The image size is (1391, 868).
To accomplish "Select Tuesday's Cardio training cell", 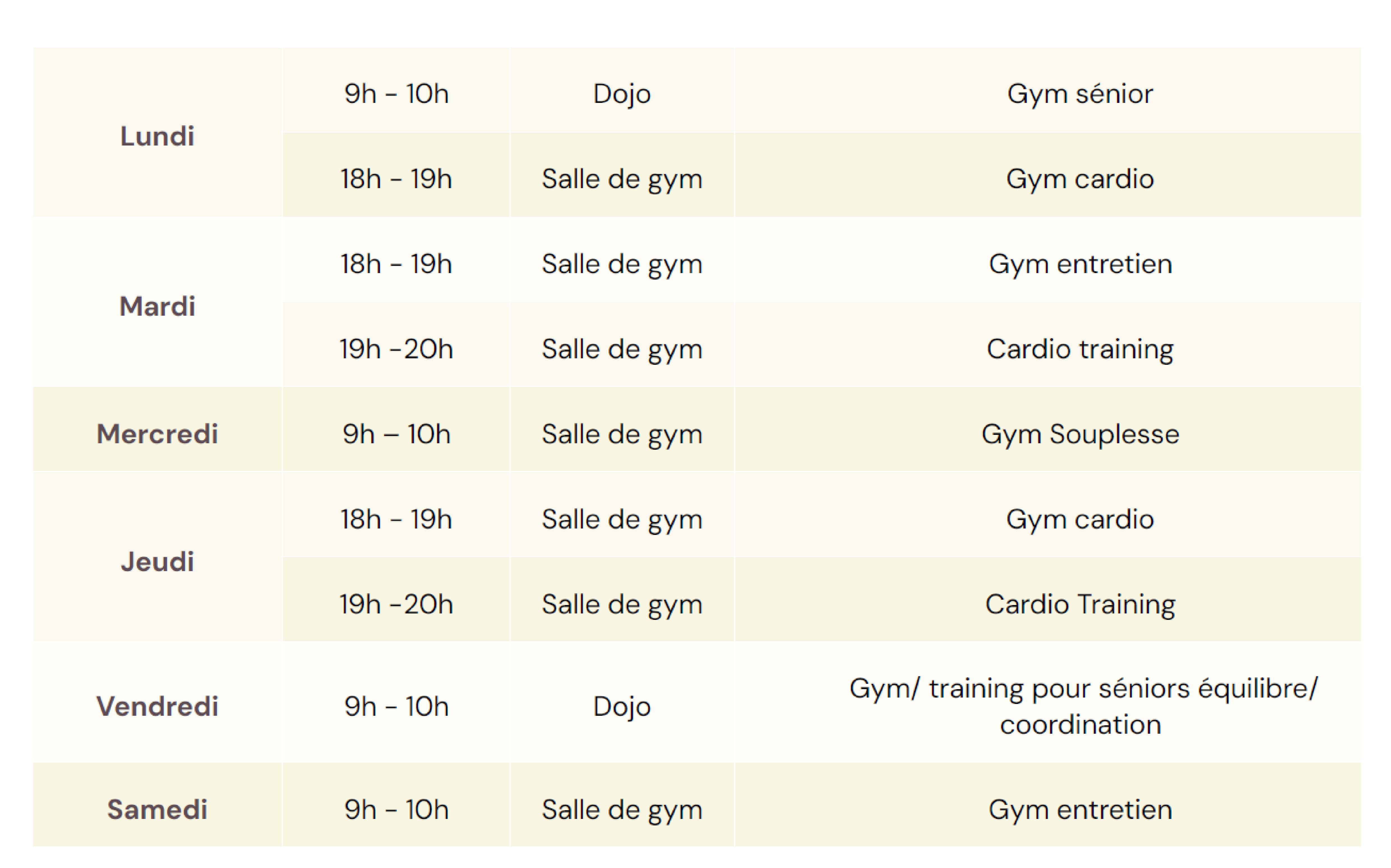I will pos(1080,348).
